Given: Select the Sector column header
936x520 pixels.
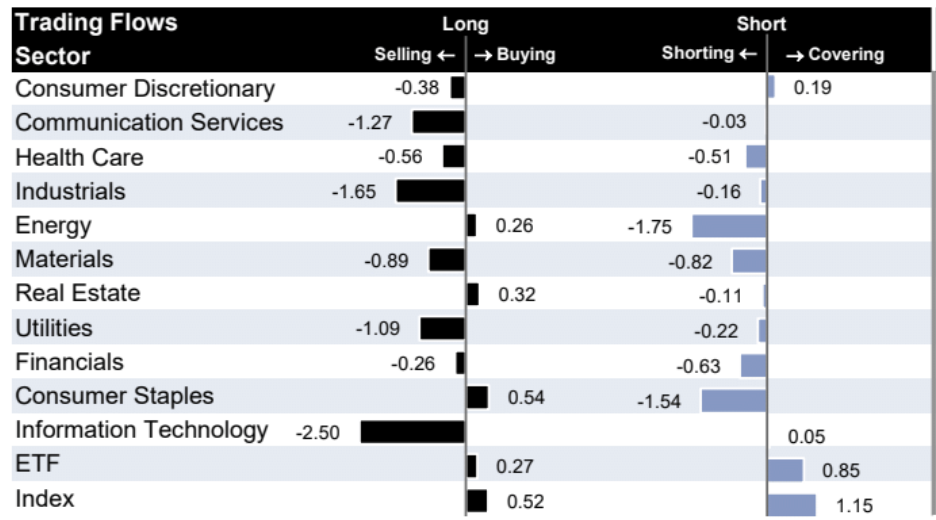Looking at the screenshot, I should point(53,56).
